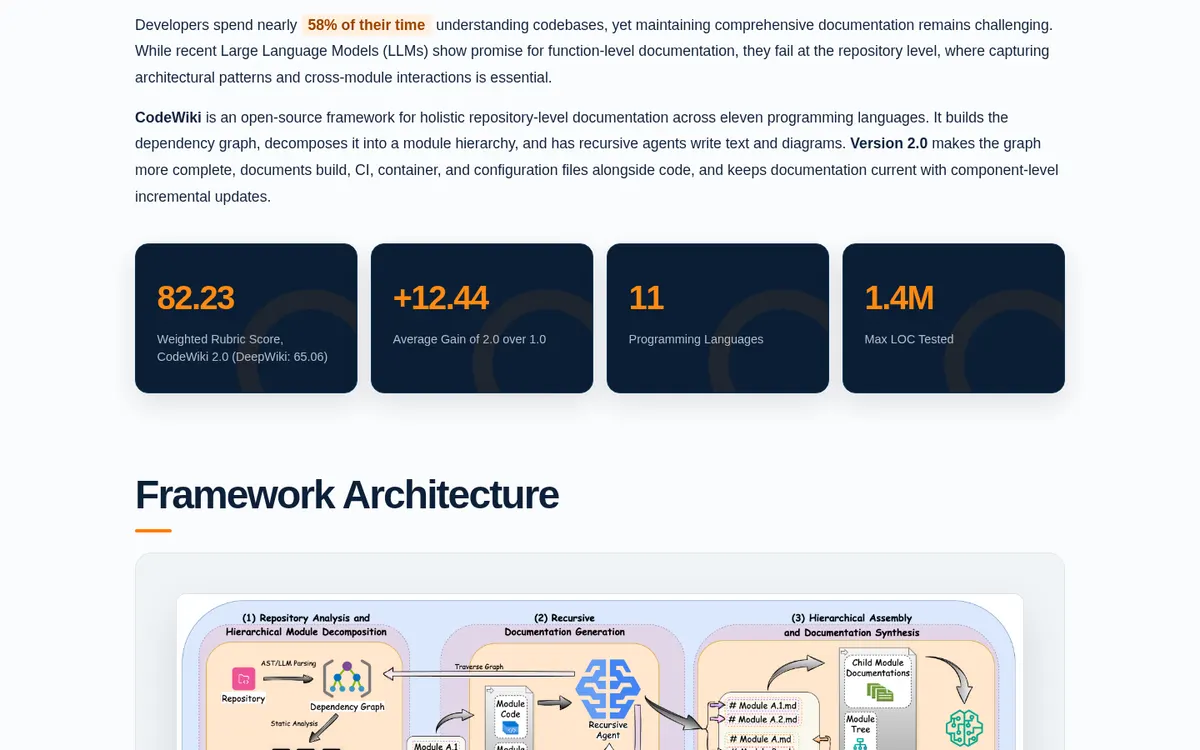Click the bold 'Version 2.0' text
The image size is (1200, 750).
point(889,144)
